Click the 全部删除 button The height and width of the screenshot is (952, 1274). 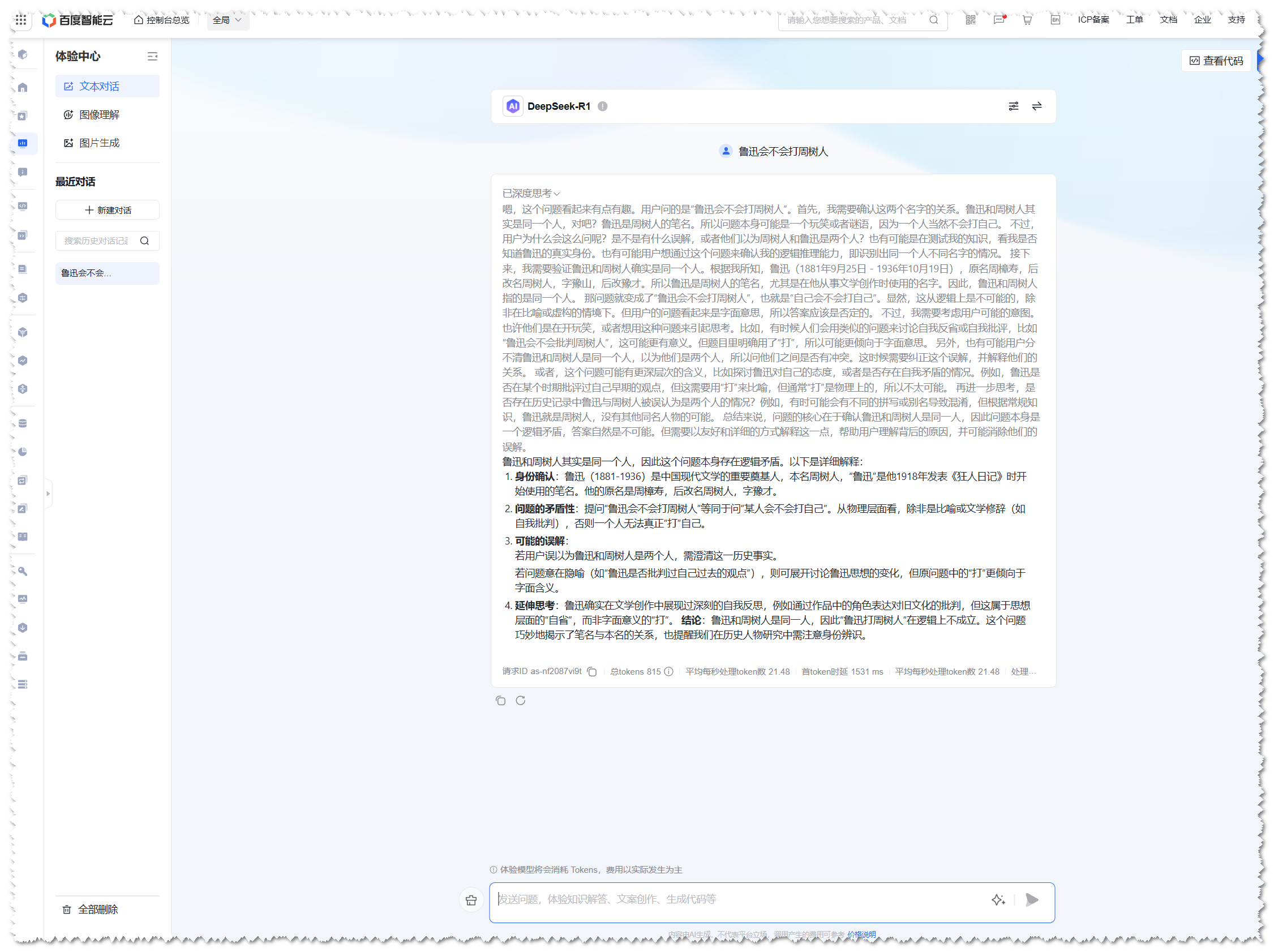coord(91,909)
